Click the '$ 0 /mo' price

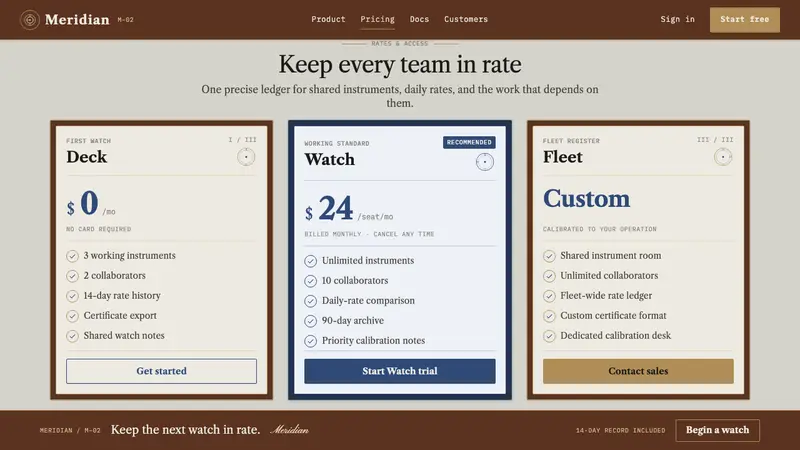[x=91, y=204]
